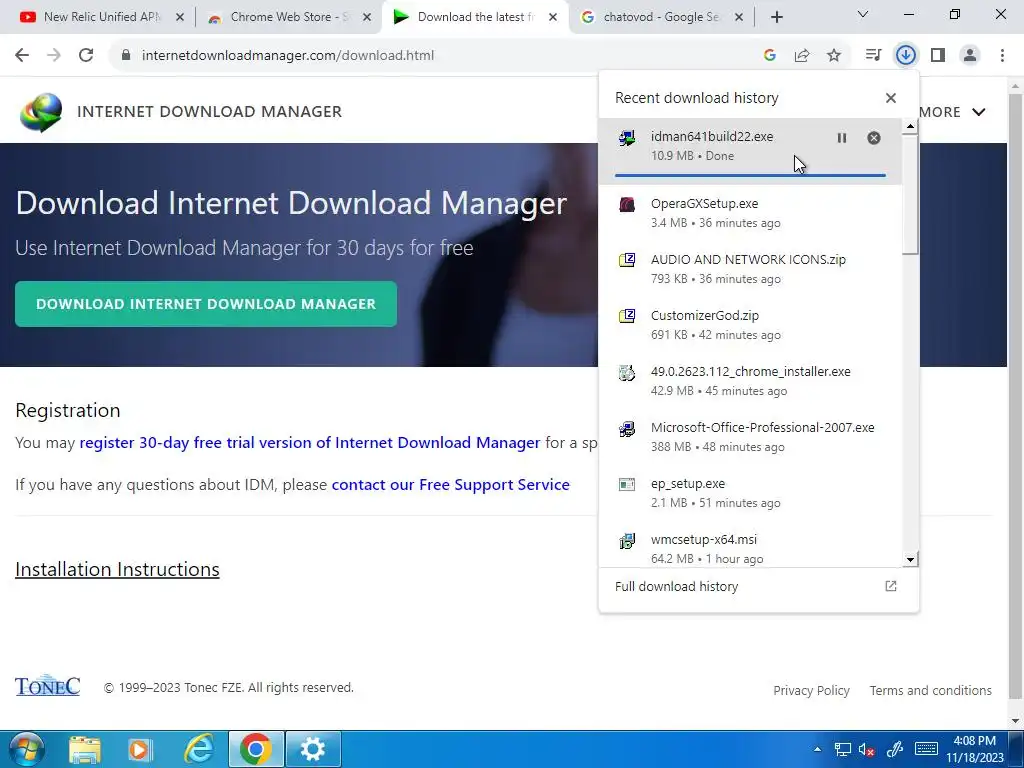Open Full download history in new tab

(891, 586)
